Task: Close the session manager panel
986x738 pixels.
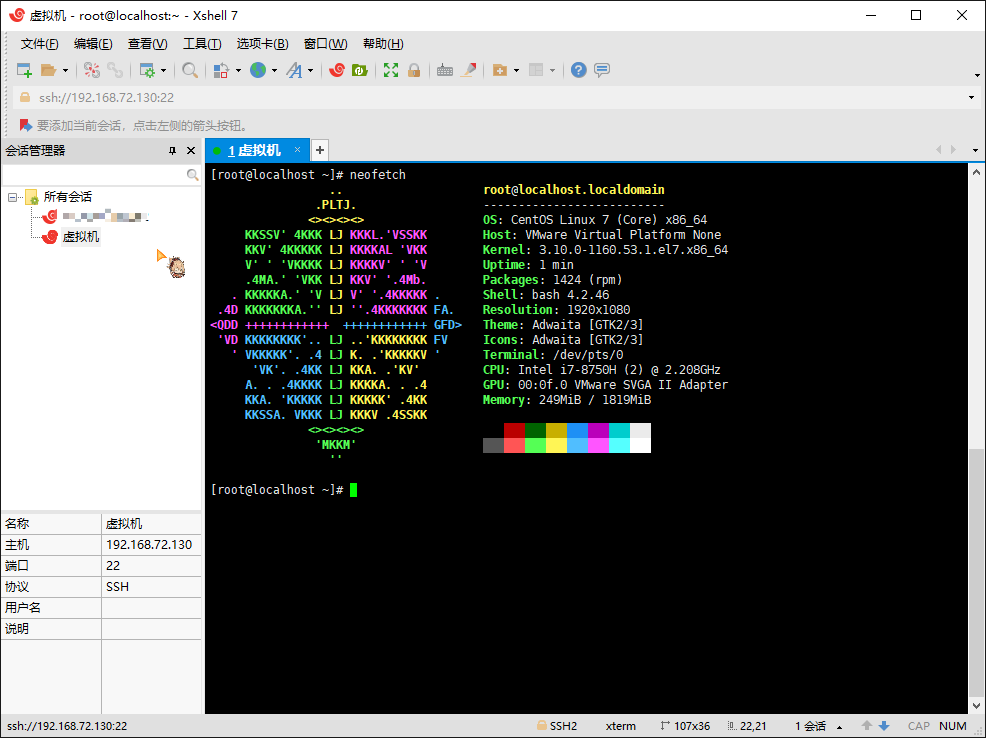Action: (x=191, y=151)
